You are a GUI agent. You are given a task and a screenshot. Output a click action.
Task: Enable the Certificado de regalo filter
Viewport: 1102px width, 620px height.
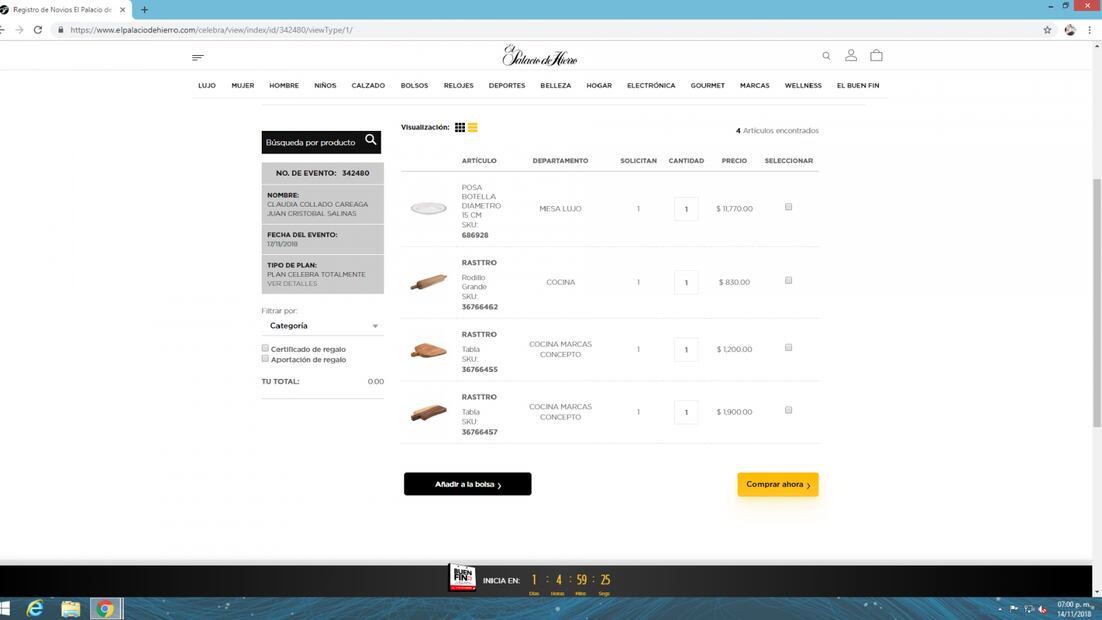pyautogui.click(x=265, y=348)
